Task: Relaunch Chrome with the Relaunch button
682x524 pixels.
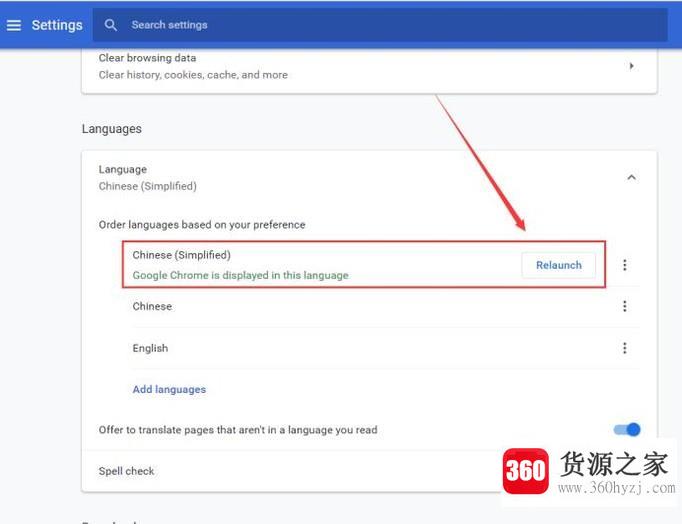Action: pyautogui.click(x=558, y=265)
